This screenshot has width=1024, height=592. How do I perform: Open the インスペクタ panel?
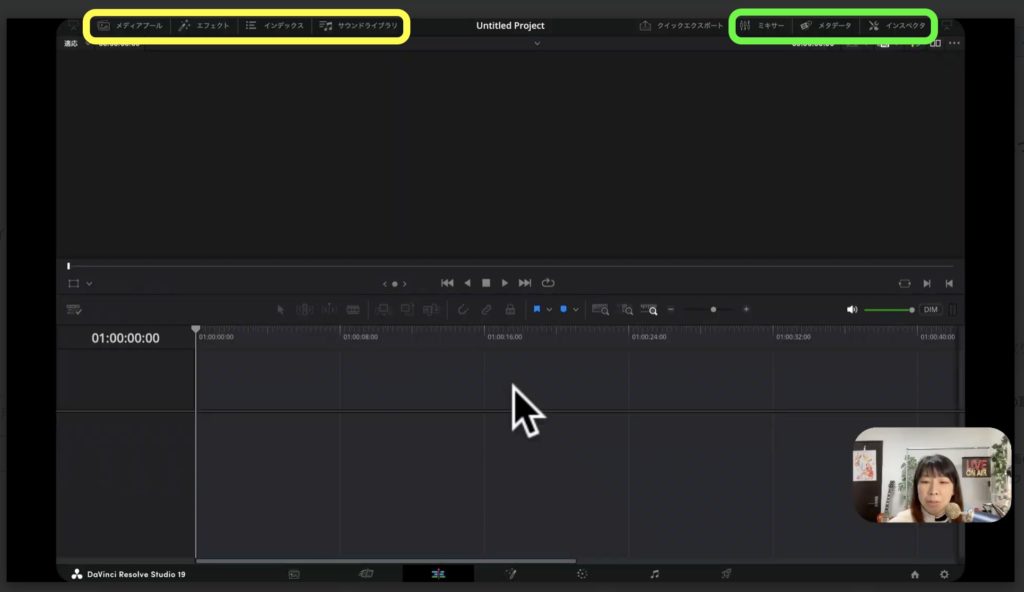[896, 25]
